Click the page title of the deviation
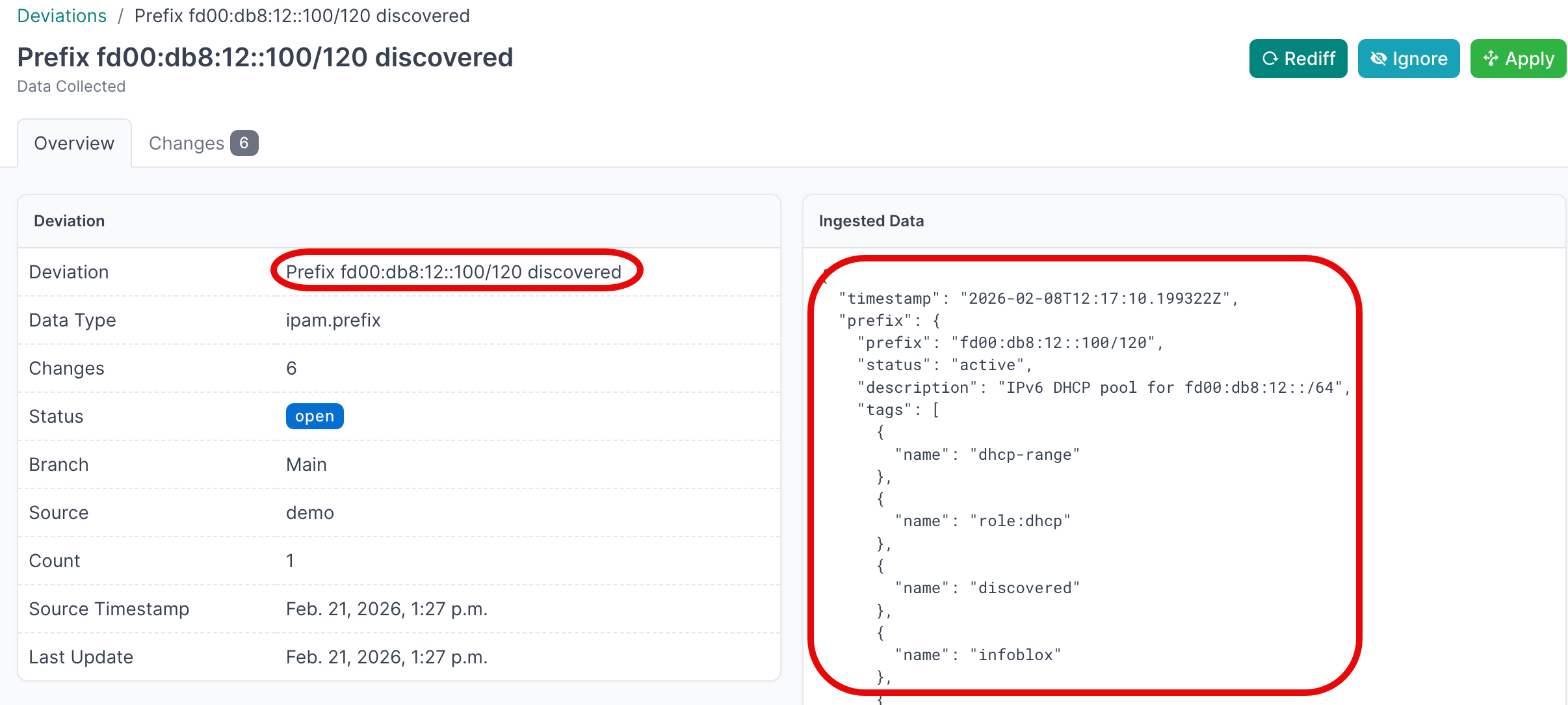1568x705 pixels. point(265,57)
